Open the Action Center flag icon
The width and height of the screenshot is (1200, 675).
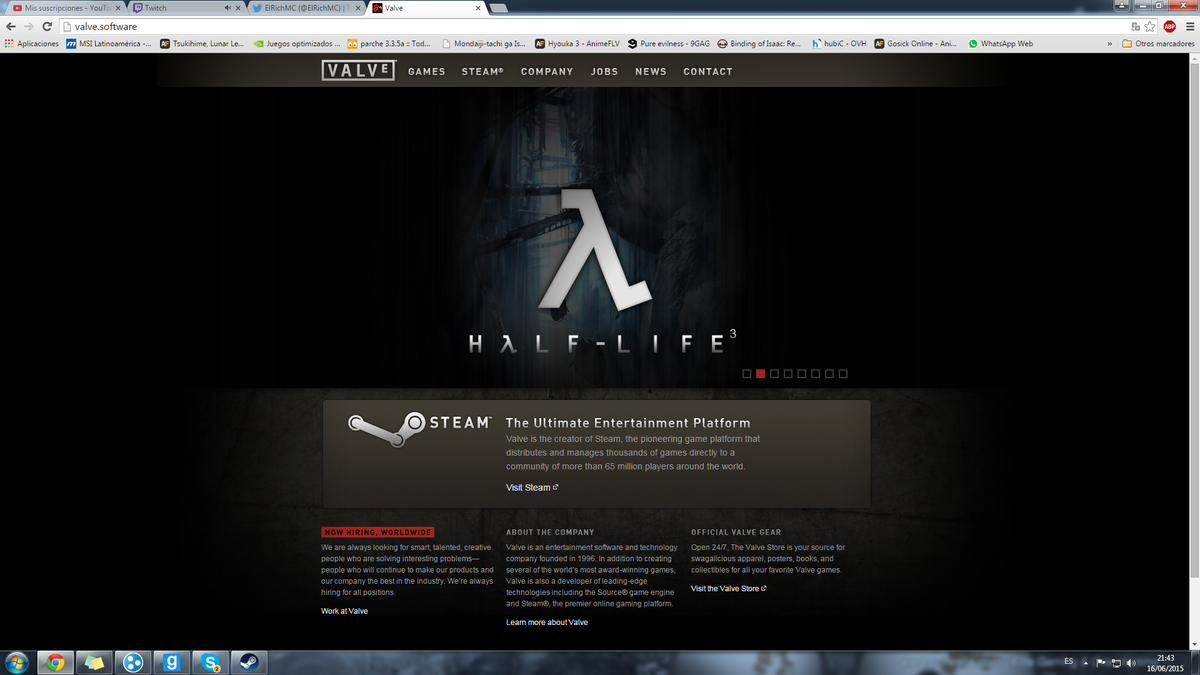pos(1101,662)
